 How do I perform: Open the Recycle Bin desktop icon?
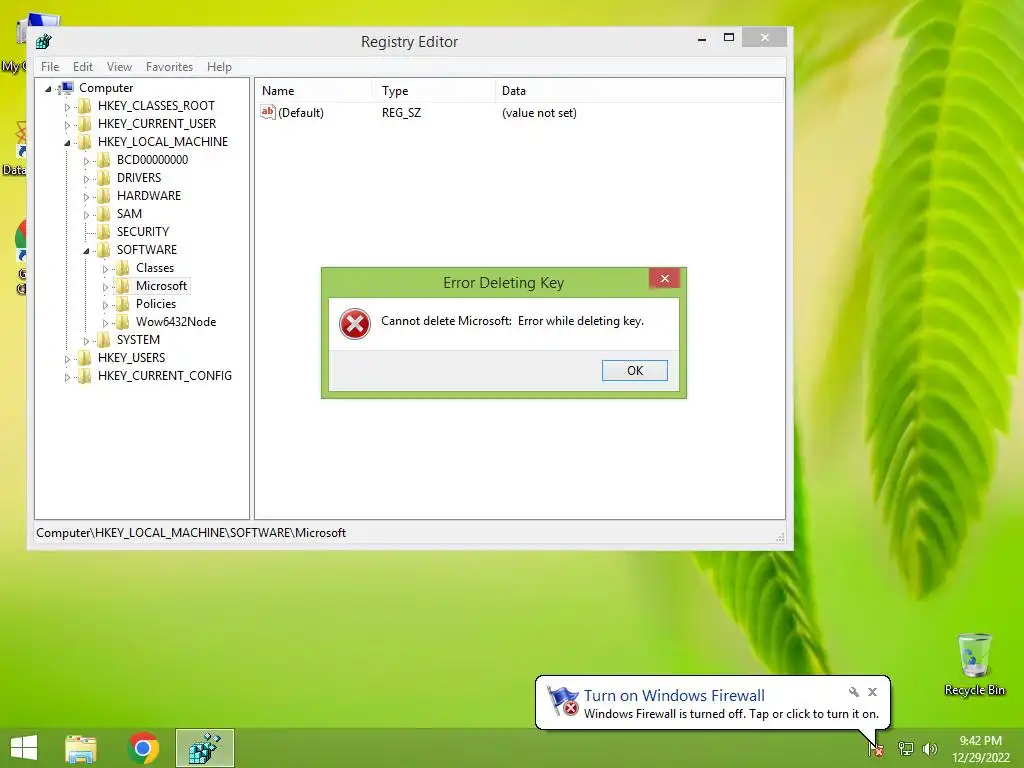click(974, 665)
